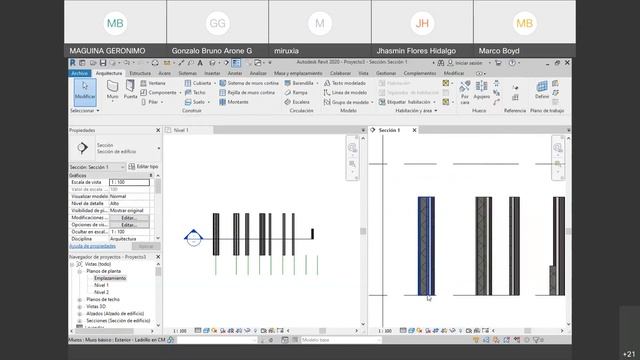
Task: Click Etiquetar habitación tool
Action: (404, 102)
